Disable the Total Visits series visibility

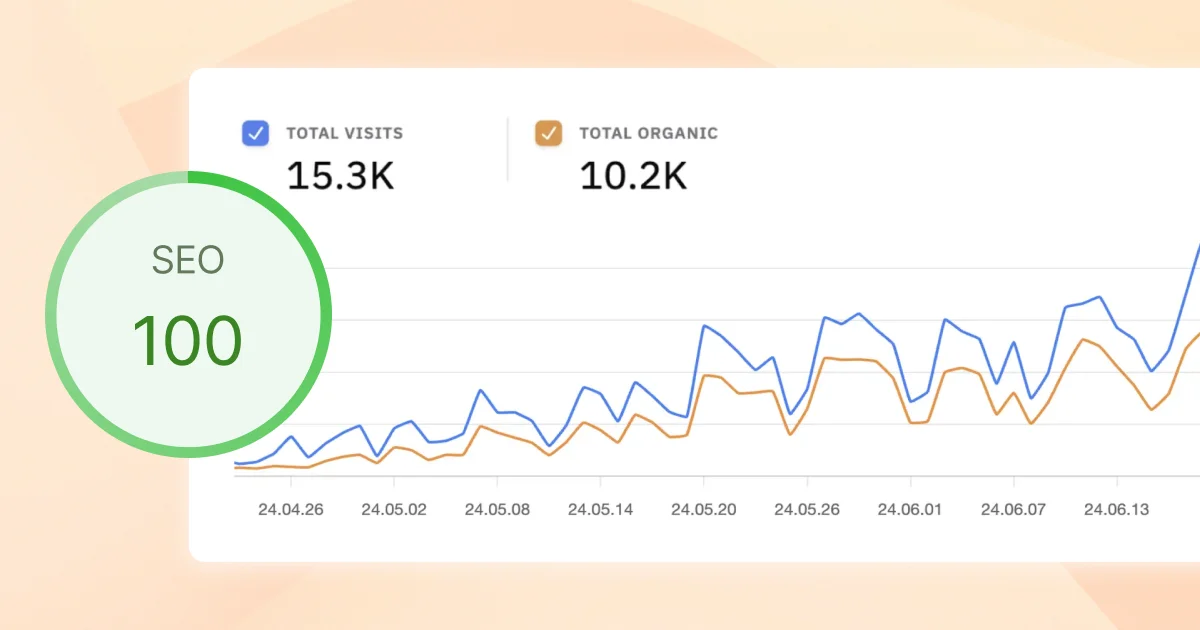click(x=255, y=132)
